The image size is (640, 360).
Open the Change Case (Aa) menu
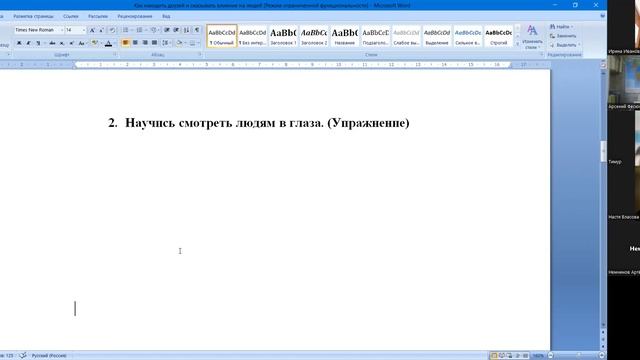[x=82, y=43]
